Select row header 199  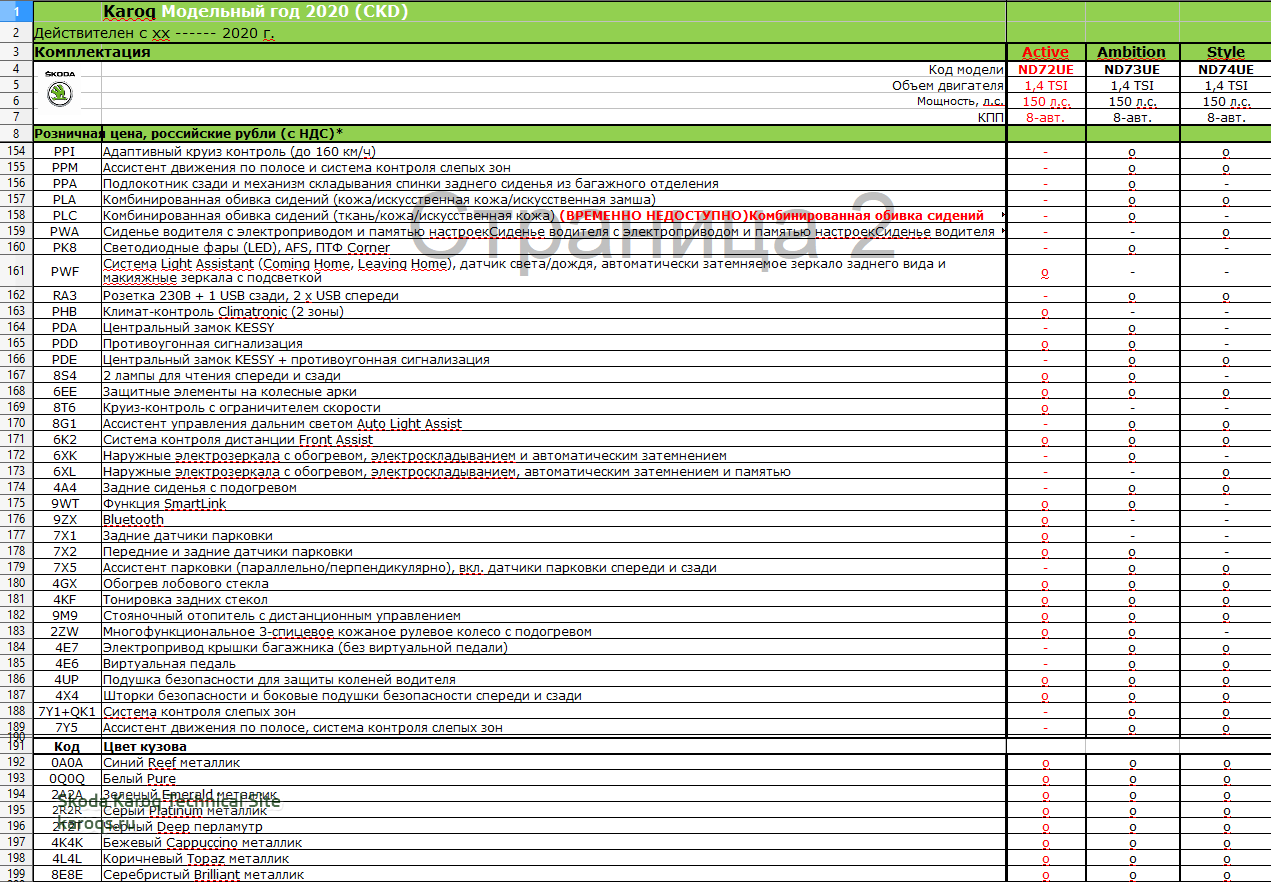click(16, 874)
